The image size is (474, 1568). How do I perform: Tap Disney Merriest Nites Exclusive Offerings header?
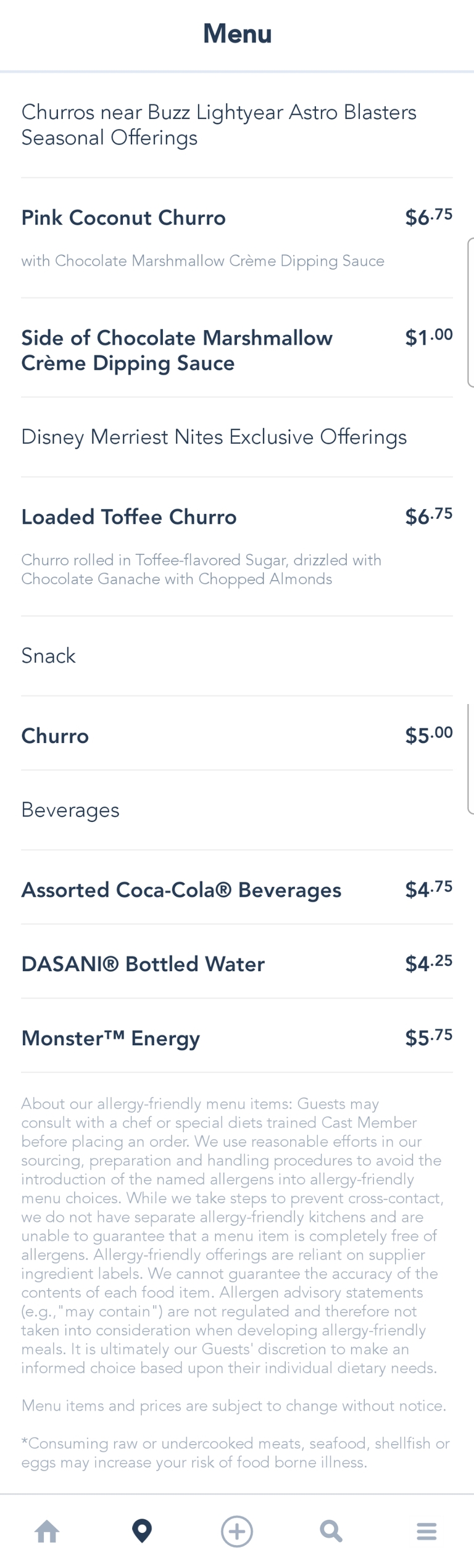(x=214, y=437)
